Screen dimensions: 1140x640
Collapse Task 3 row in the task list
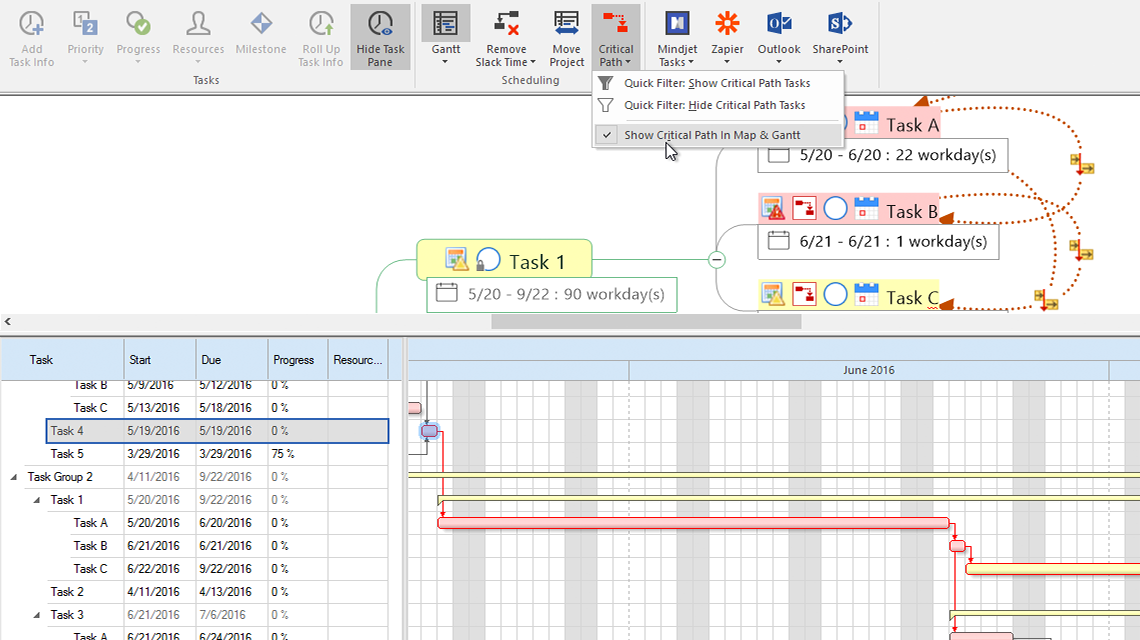click(36, 615)
